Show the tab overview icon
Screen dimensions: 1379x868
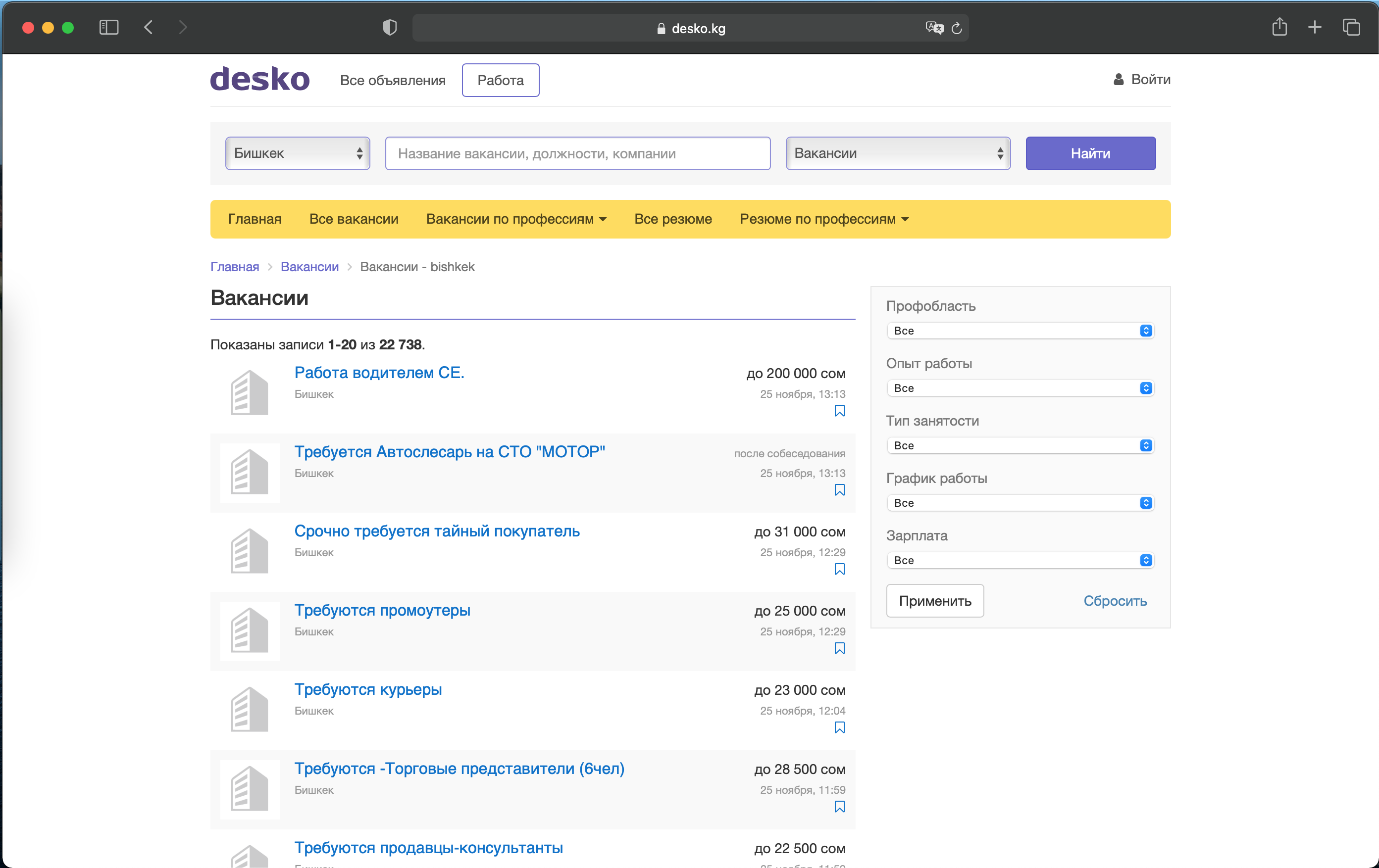click(x=1351, y=27)
